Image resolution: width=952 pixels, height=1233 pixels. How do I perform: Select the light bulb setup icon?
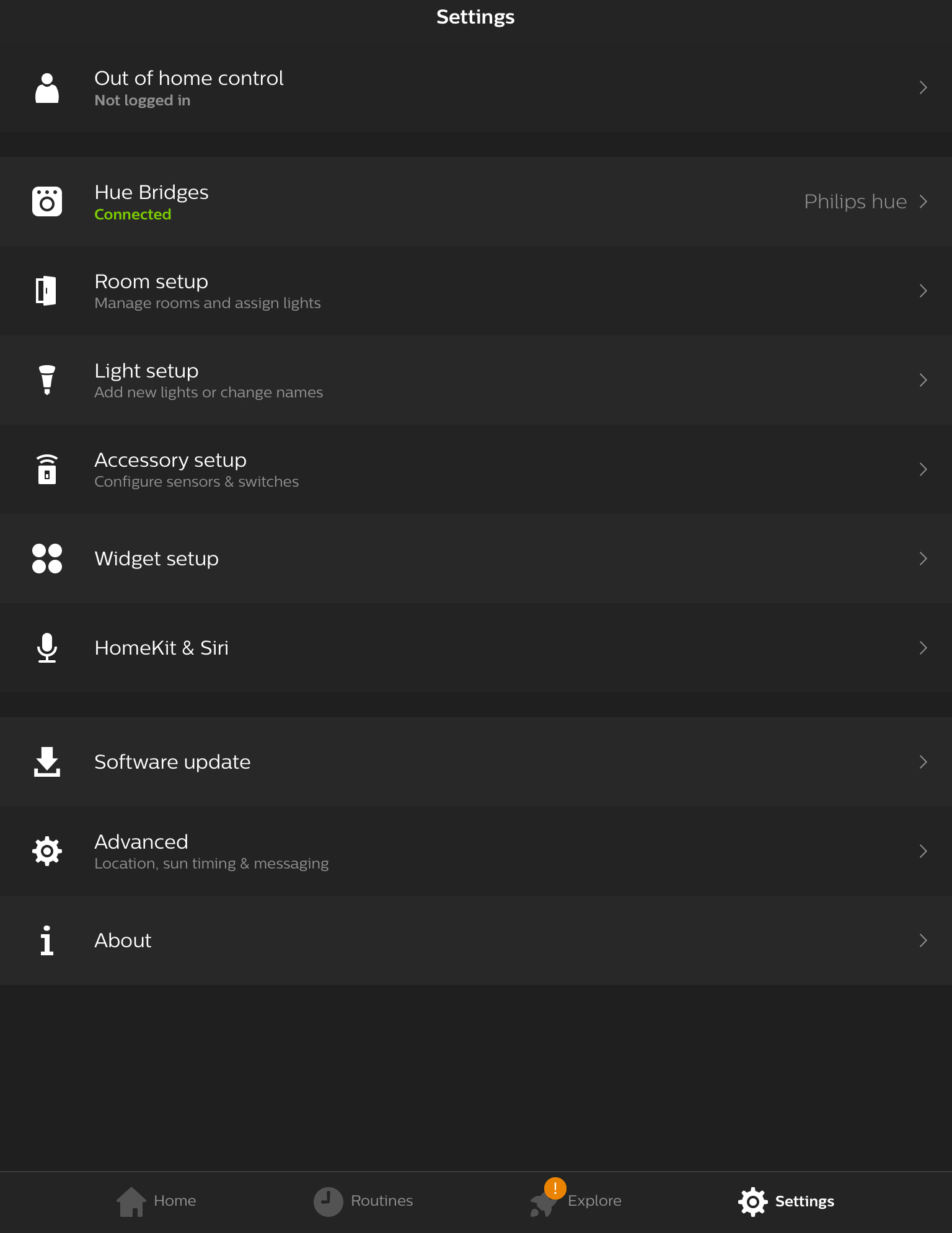coord(47,380)
